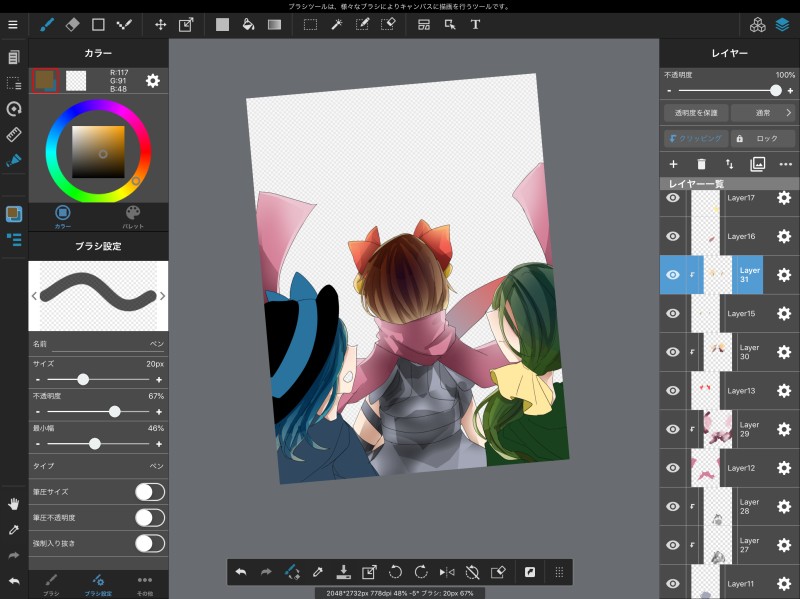Go to previous brush preview arrow
Screen dimensions: 800x599
coord(34,296)
